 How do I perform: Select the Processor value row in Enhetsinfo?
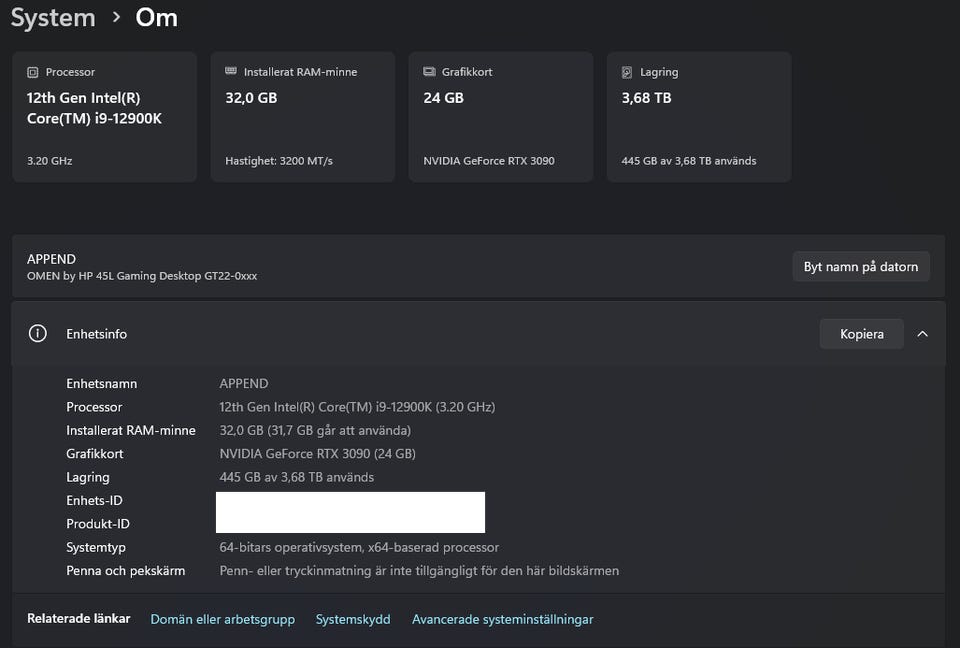357,407
